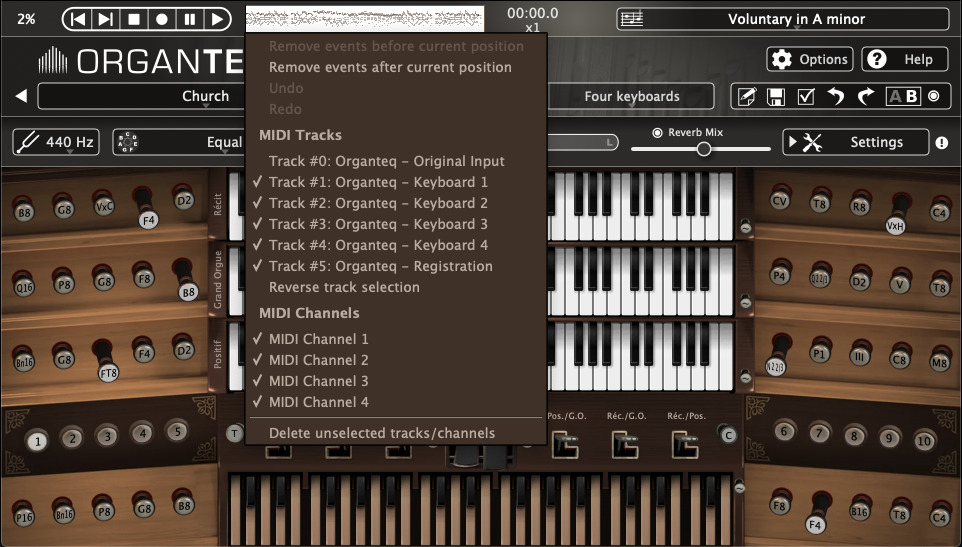Screen dimensions: 962x547
Task: Select combination piston 5
Action: point(177,432)
